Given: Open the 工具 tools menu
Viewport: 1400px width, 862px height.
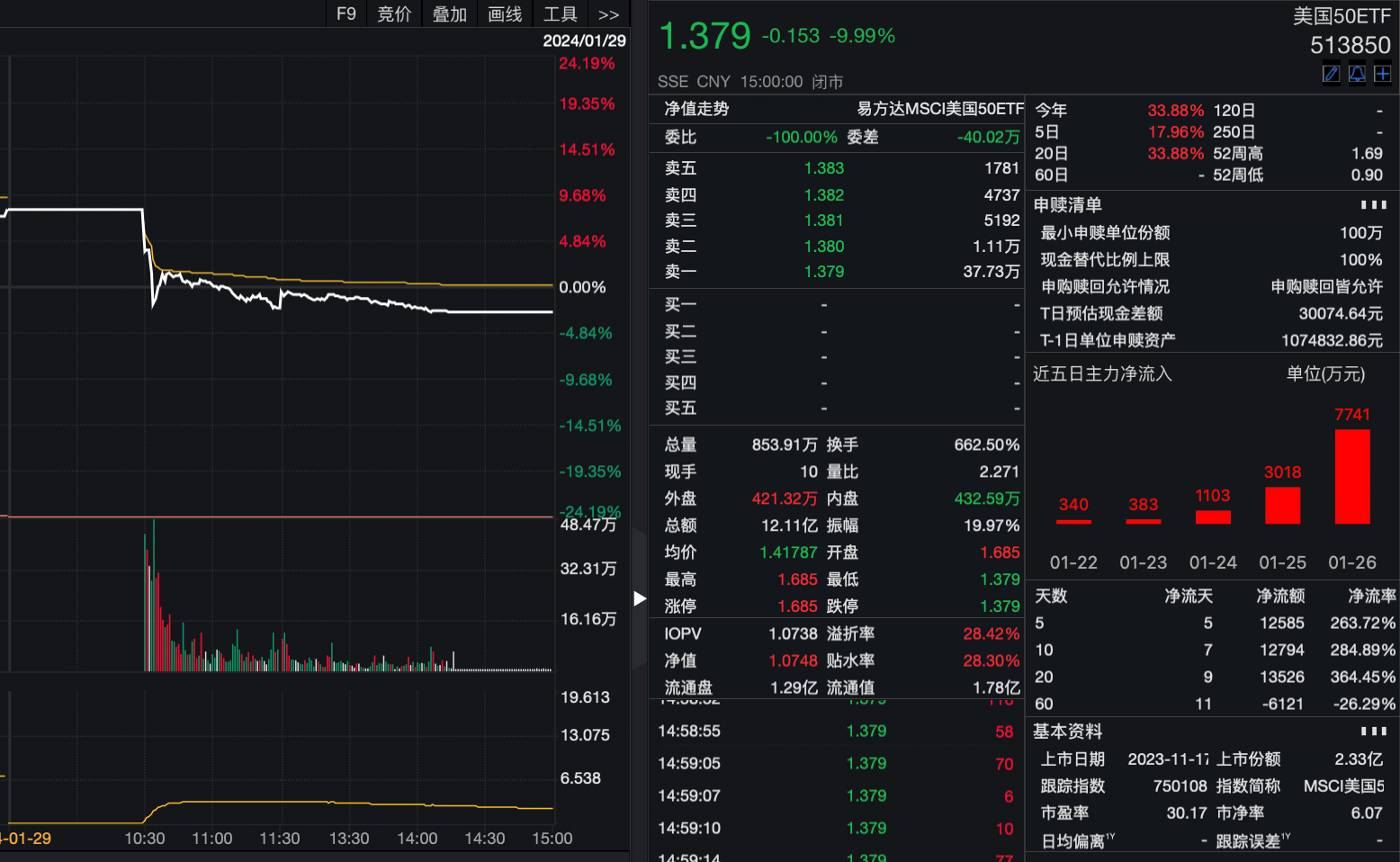Looking at the screenshot, I should tap(560, 14).
